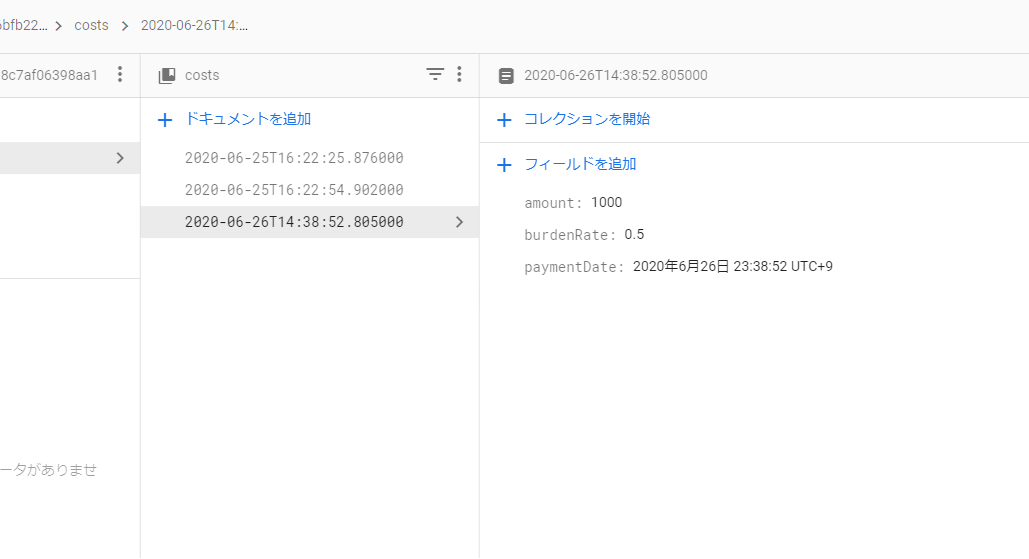Click the plus icon for コレクションを開始
This screenshot has width=1029, height=559.
click(504, 120)
